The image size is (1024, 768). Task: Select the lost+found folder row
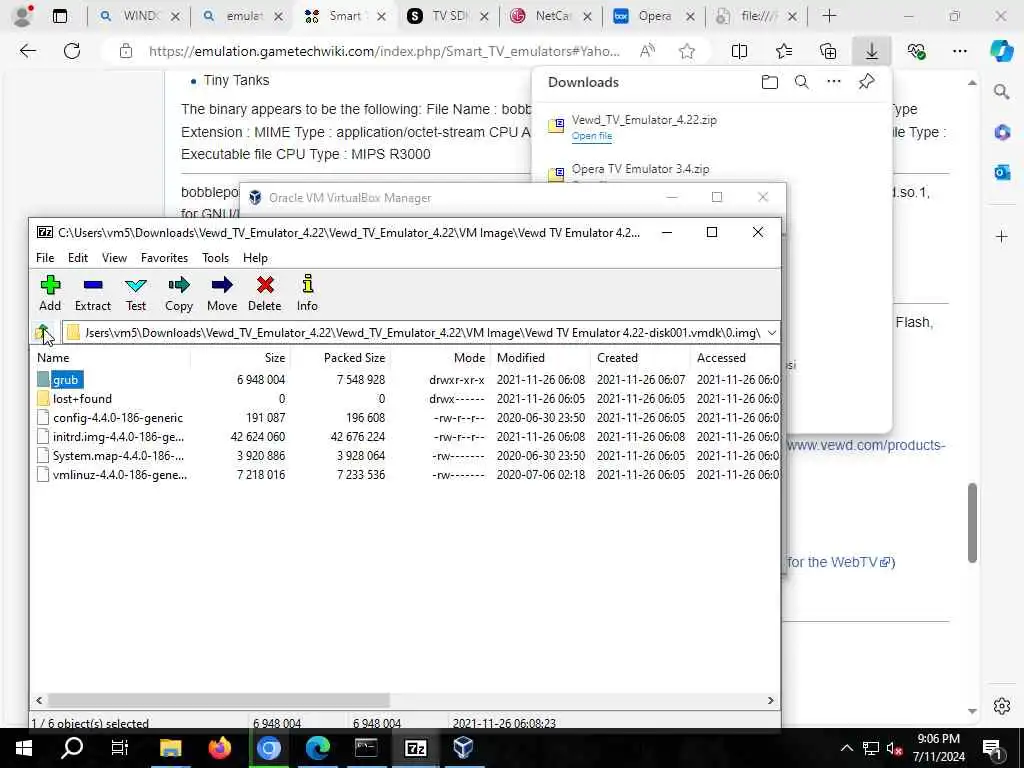405,398
